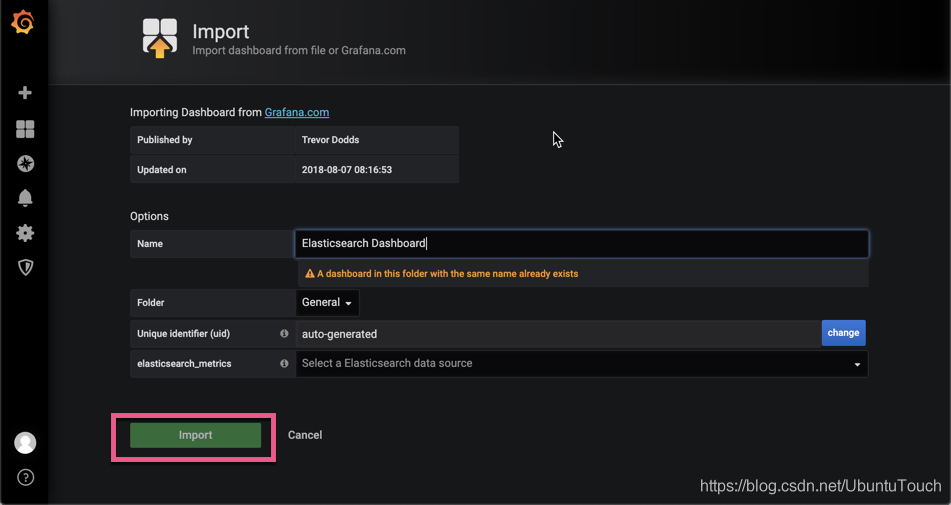The width and height of the screenshot is (951, 505).
Task: Click the elasticsearch_metrics label
Action: [184, 364]
